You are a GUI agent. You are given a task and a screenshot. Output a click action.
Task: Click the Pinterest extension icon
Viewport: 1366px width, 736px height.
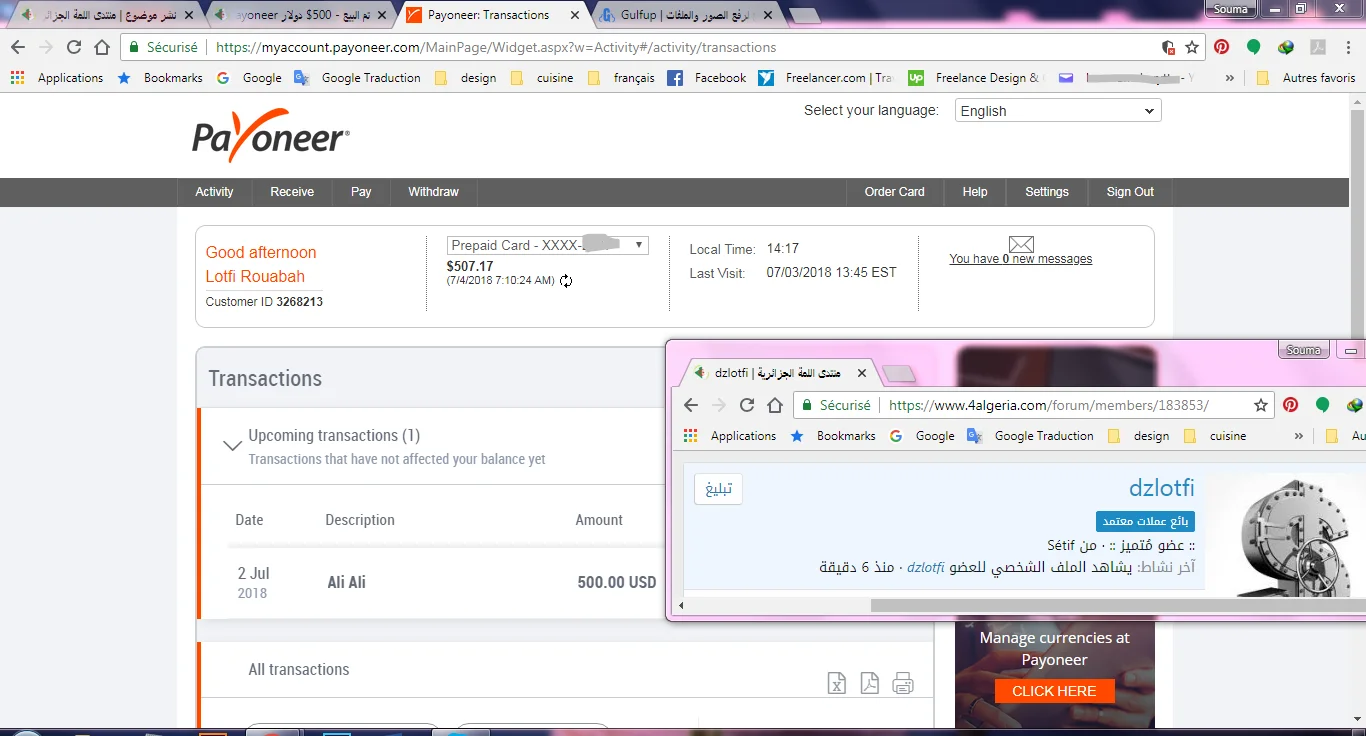[1220, 46]
